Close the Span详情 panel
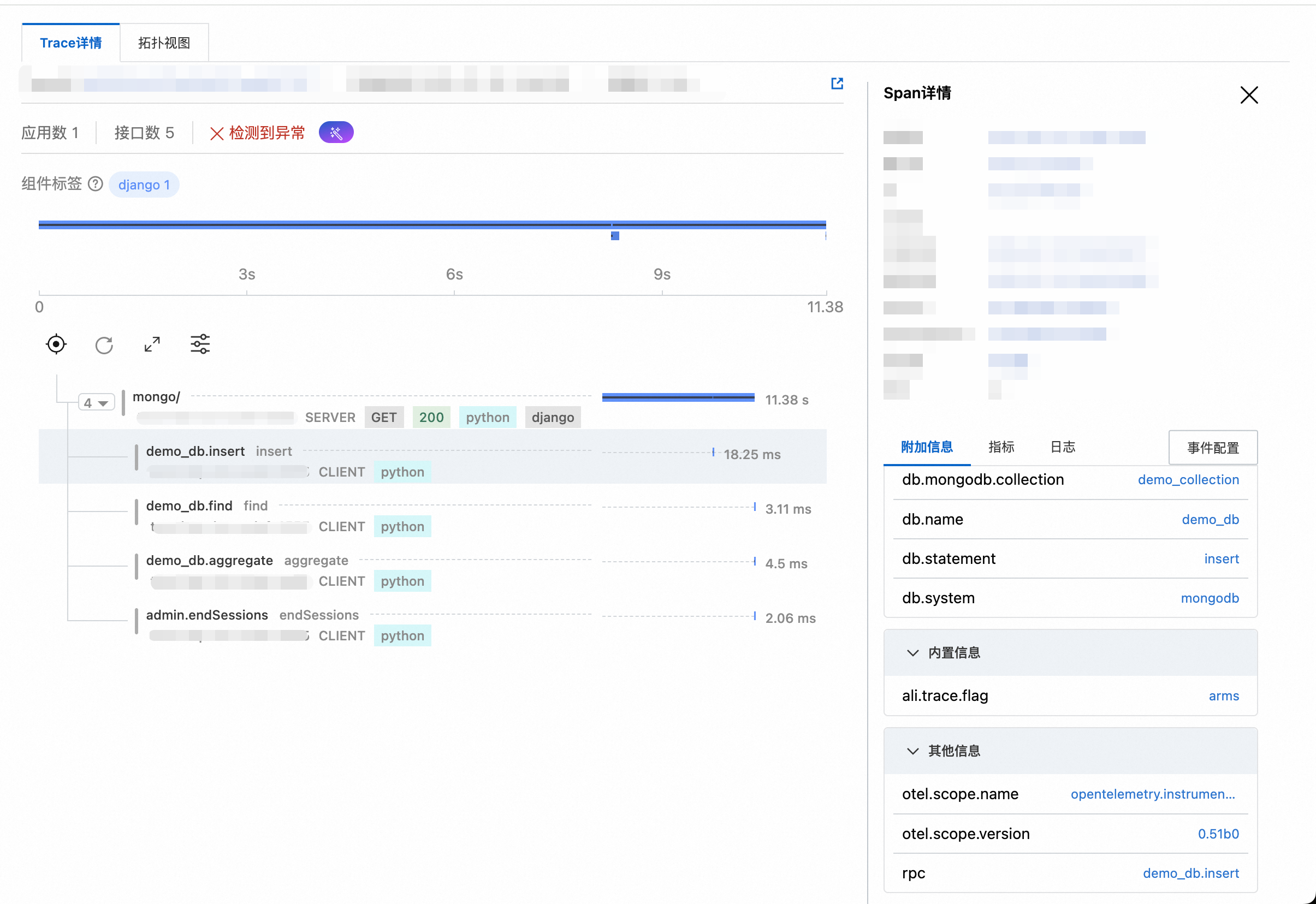This screenshot has width=1316, height=904. pos(1249,94)
